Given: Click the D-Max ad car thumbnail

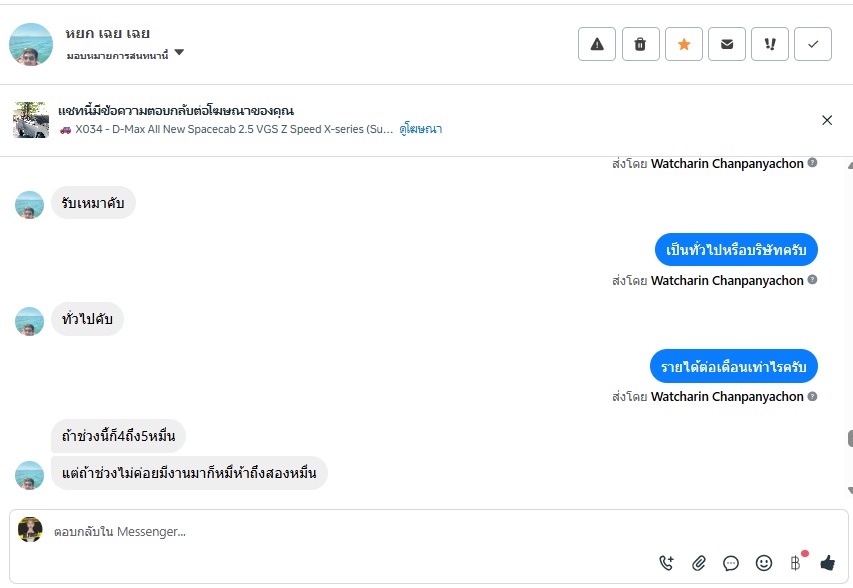Looking at the screenshot, I should coord(31,120).
